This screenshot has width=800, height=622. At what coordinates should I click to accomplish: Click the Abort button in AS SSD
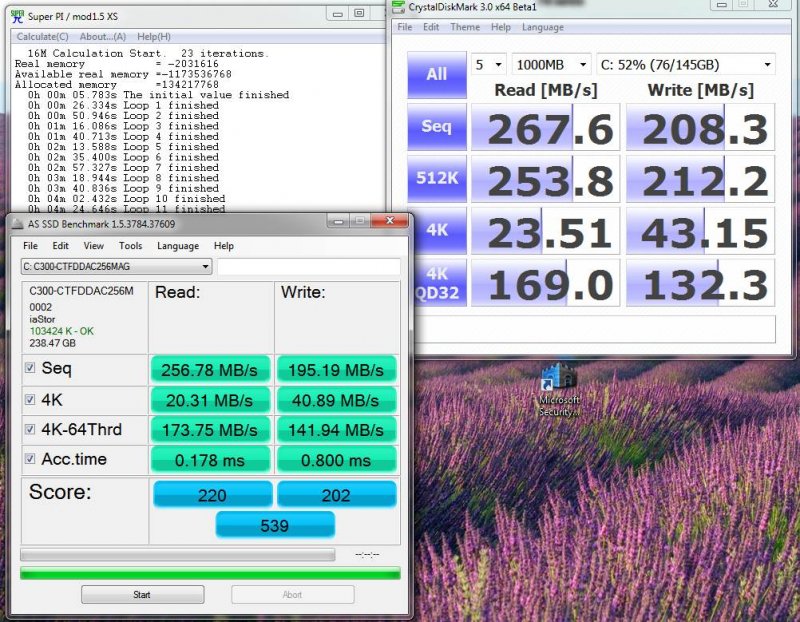coord(292,594)
